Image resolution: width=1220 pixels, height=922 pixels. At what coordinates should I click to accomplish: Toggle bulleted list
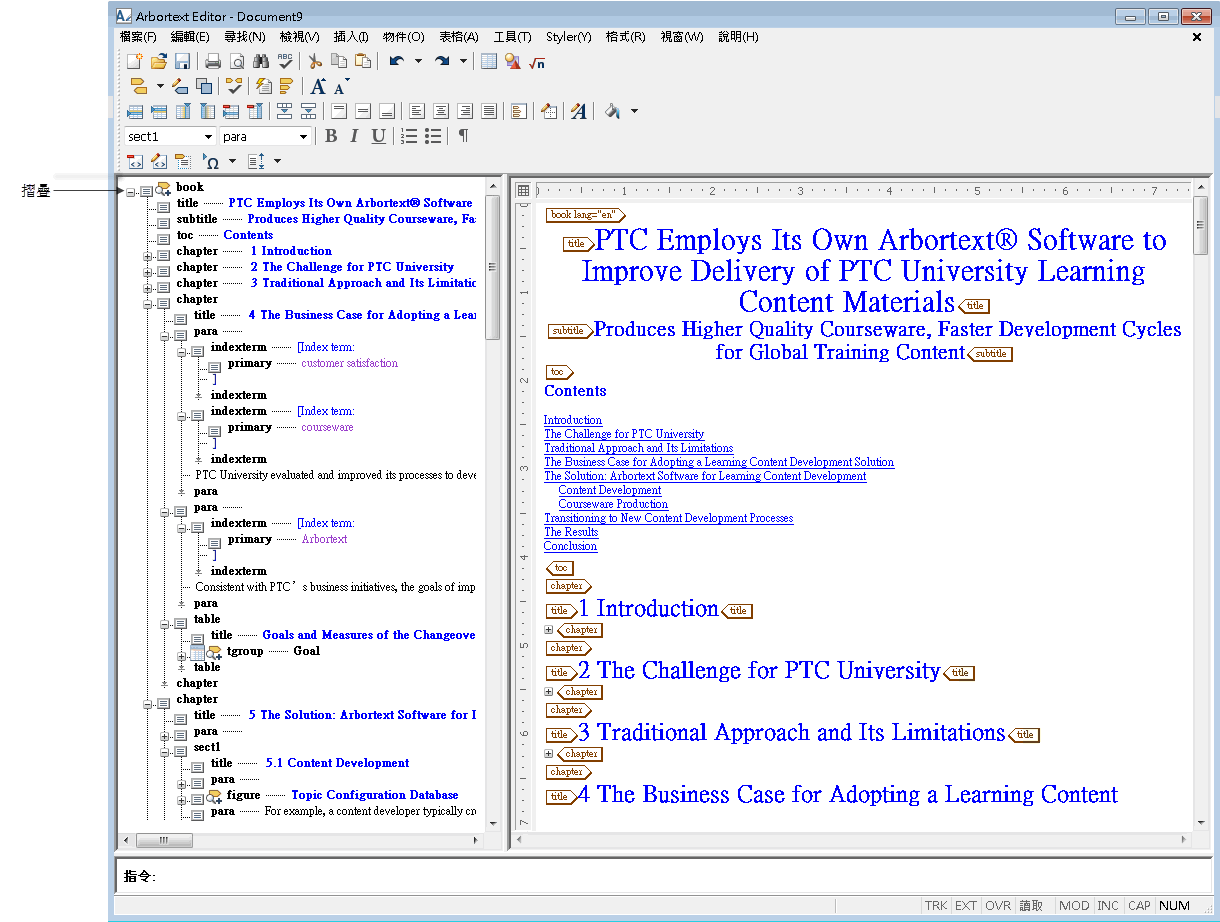tap(433, 136)
